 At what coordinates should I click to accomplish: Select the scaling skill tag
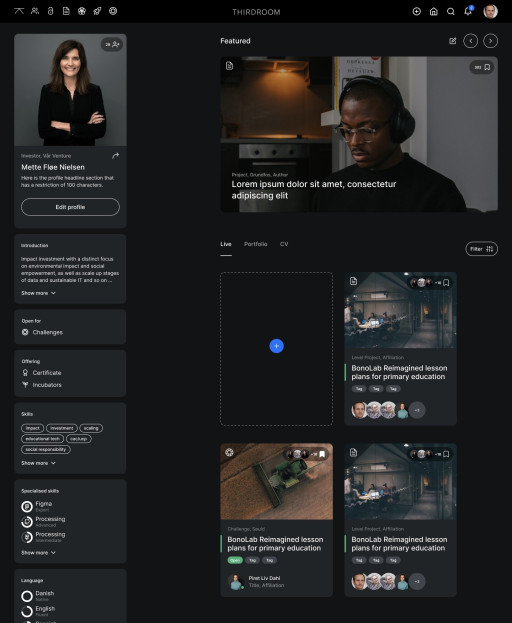[x=91, y=428]
